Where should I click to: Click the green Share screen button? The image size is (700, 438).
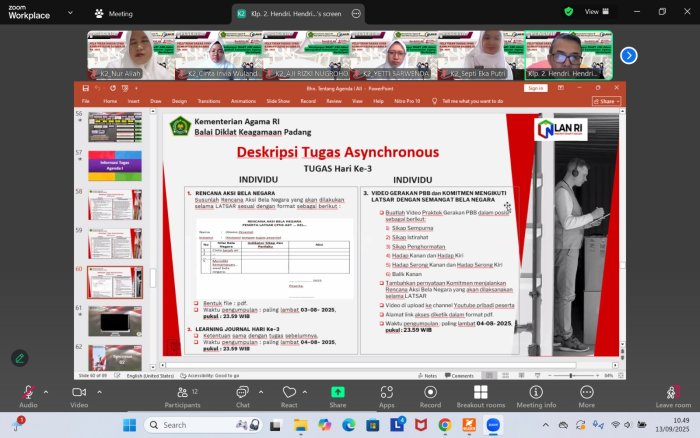pos(337,391)
